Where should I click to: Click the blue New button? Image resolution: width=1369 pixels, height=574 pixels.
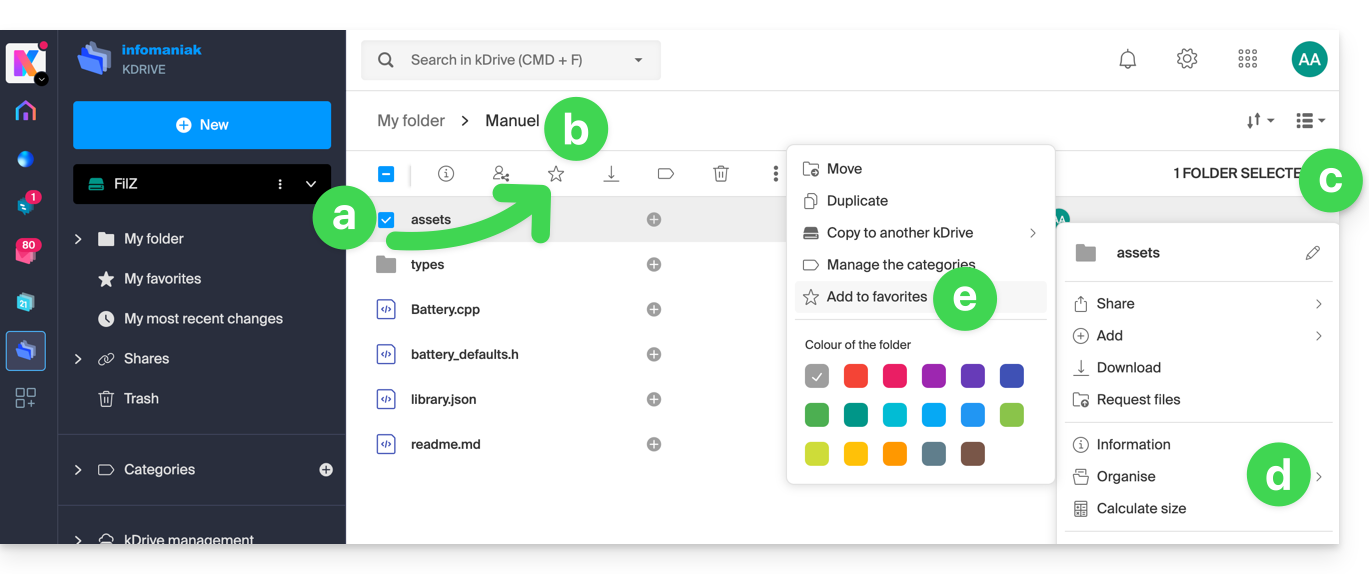click(x=202, y=125)
